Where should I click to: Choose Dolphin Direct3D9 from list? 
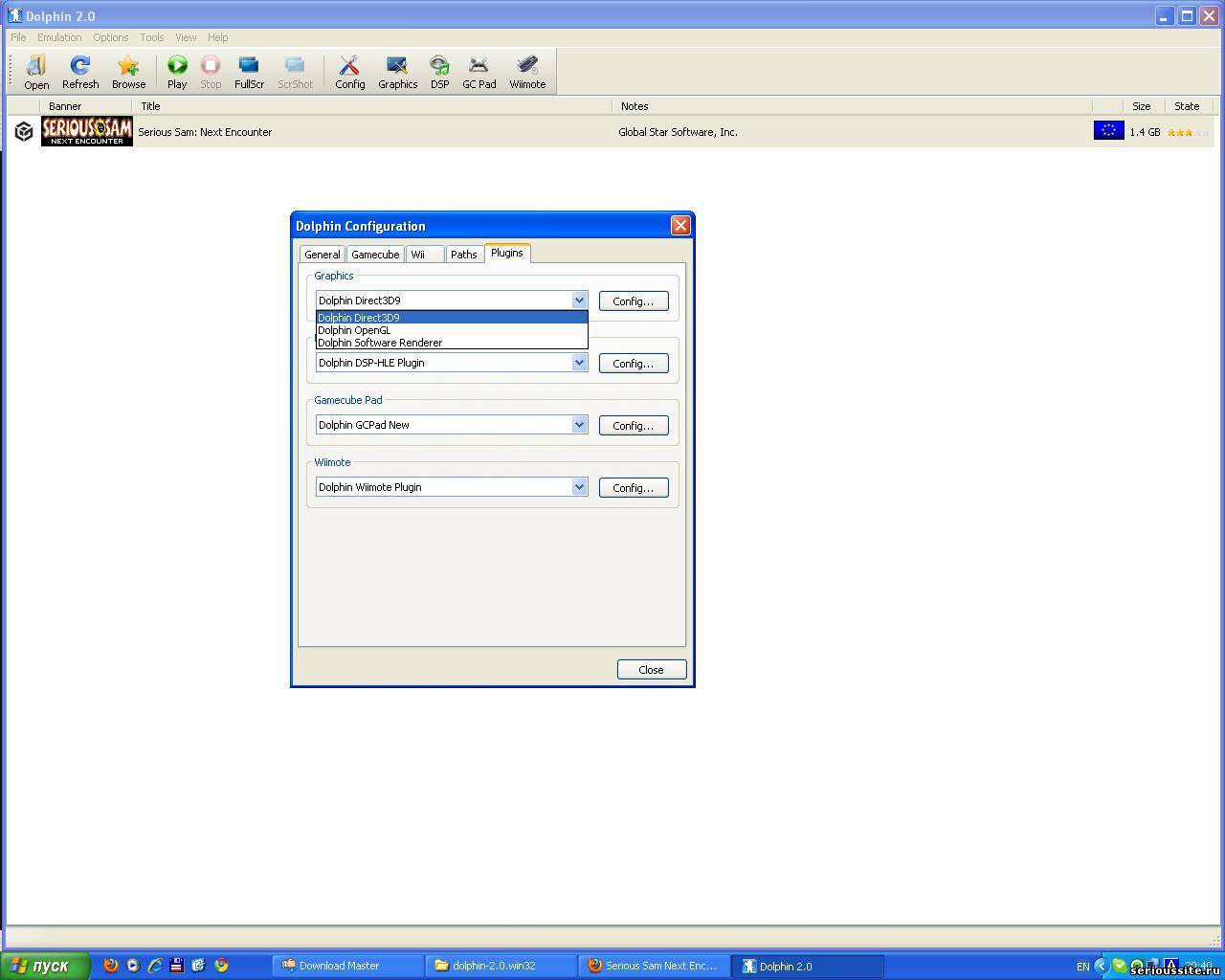452,318
